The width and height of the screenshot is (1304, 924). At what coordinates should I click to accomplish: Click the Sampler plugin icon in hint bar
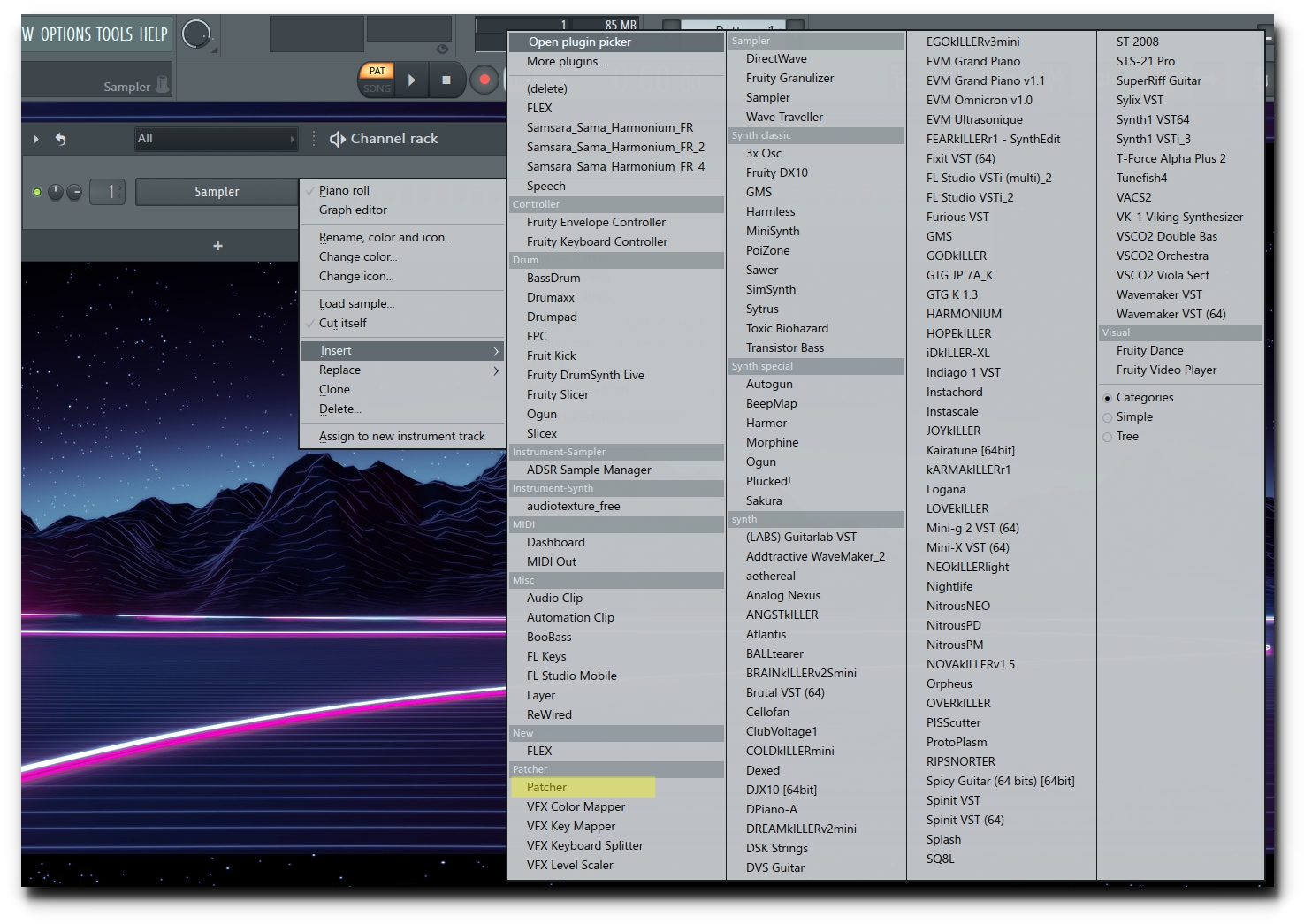pos(162,85)
